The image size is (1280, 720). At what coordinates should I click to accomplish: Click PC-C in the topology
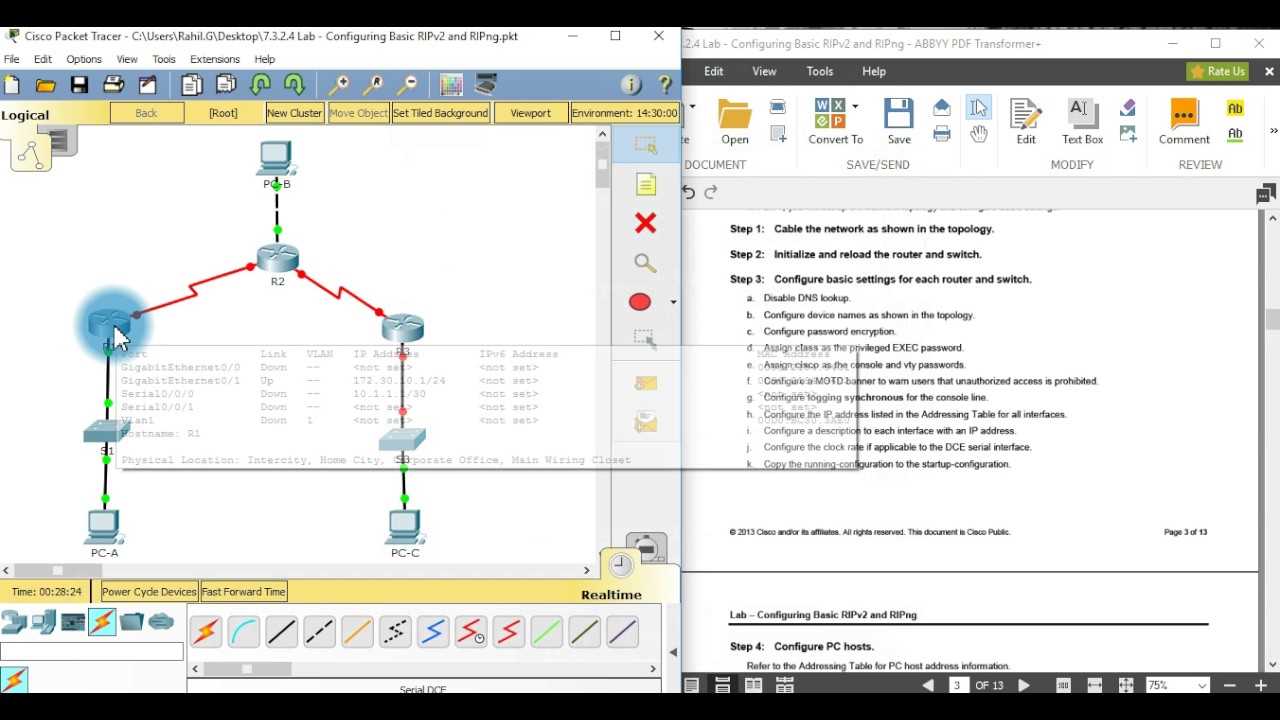404,525
